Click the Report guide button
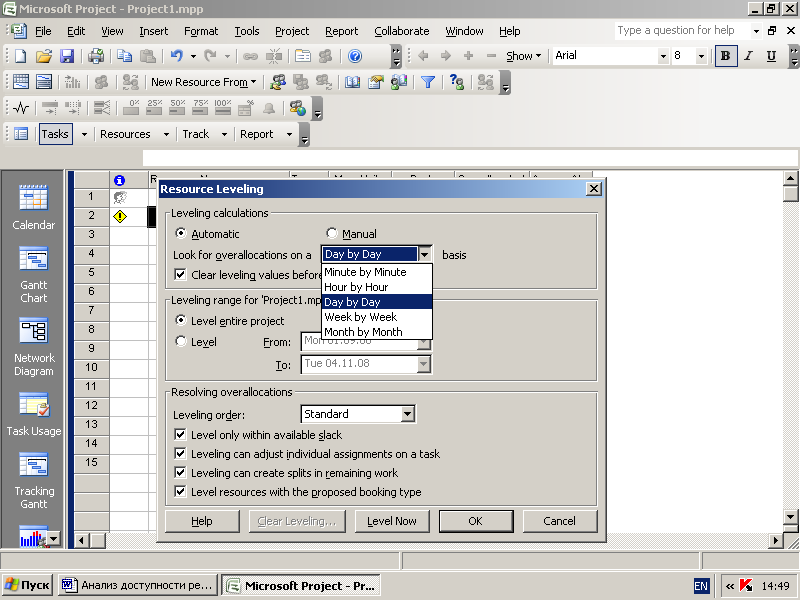Viewport: 800px width, 600px height. pos(257,134)
